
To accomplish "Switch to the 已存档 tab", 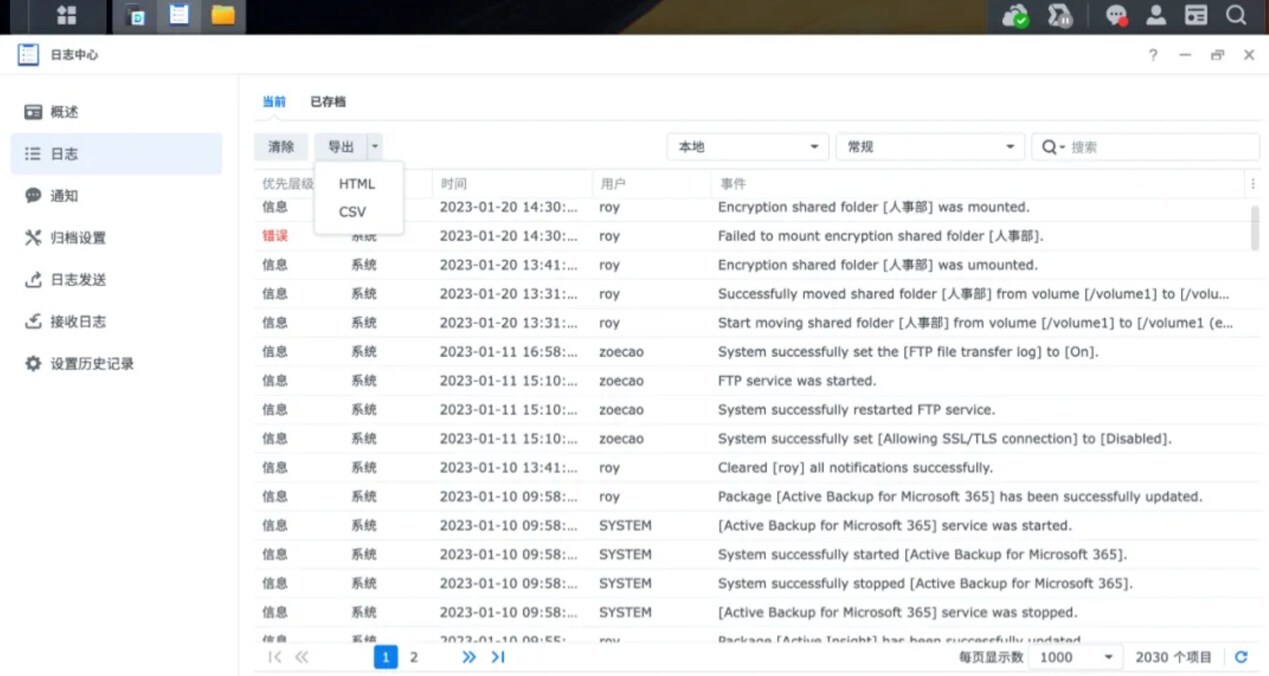I will coord(328,102).
